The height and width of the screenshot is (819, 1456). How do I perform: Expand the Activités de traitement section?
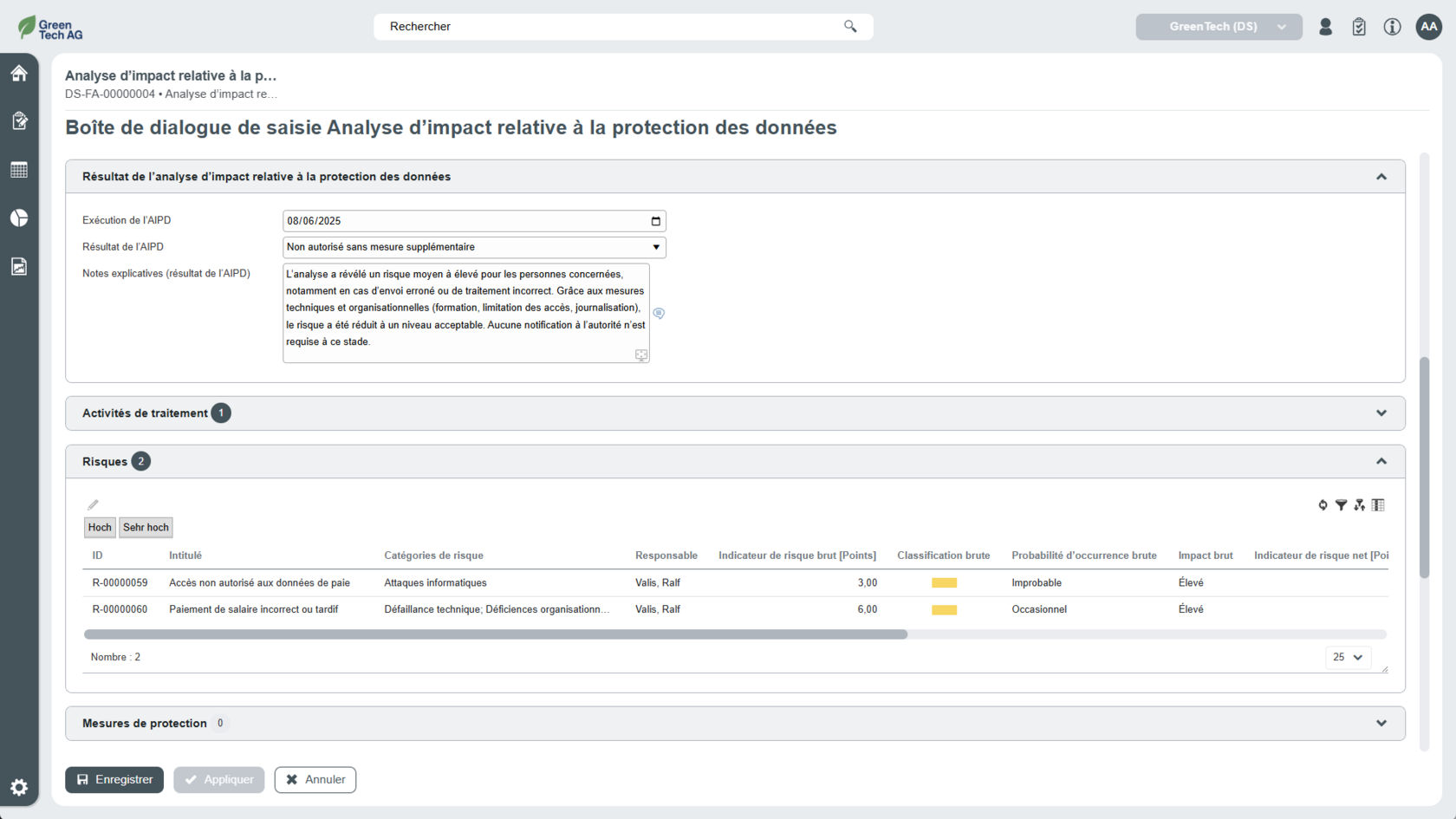1381,413
